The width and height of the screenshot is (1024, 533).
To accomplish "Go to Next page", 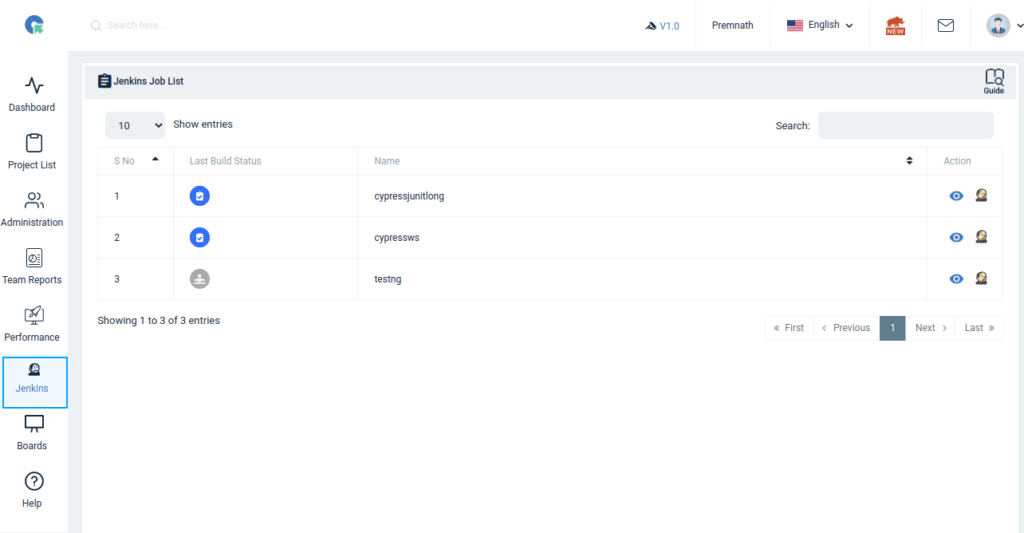I will 931,328.
